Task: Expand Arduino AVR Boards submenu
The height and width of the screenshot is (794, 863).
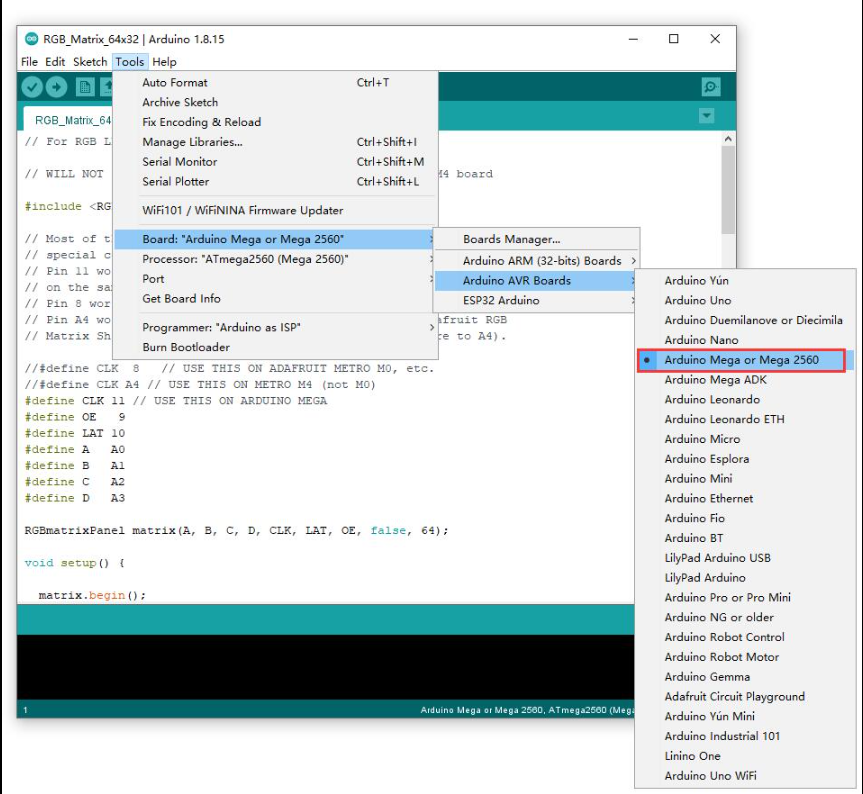Action: (537, 281)
